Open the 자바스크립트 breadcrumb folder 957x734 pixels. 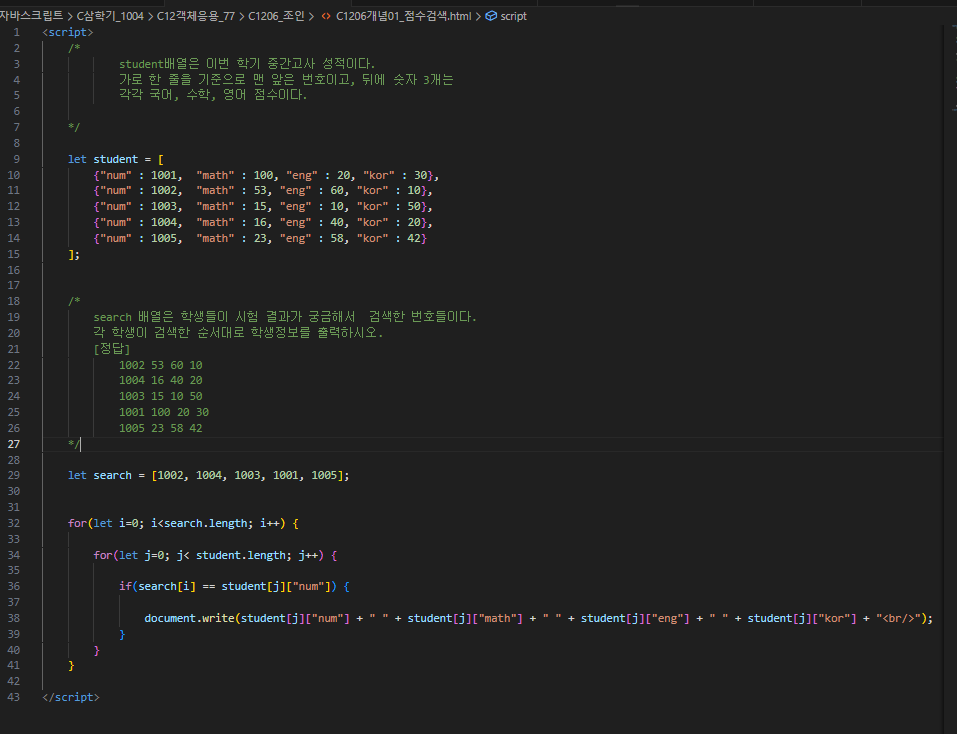31,16
